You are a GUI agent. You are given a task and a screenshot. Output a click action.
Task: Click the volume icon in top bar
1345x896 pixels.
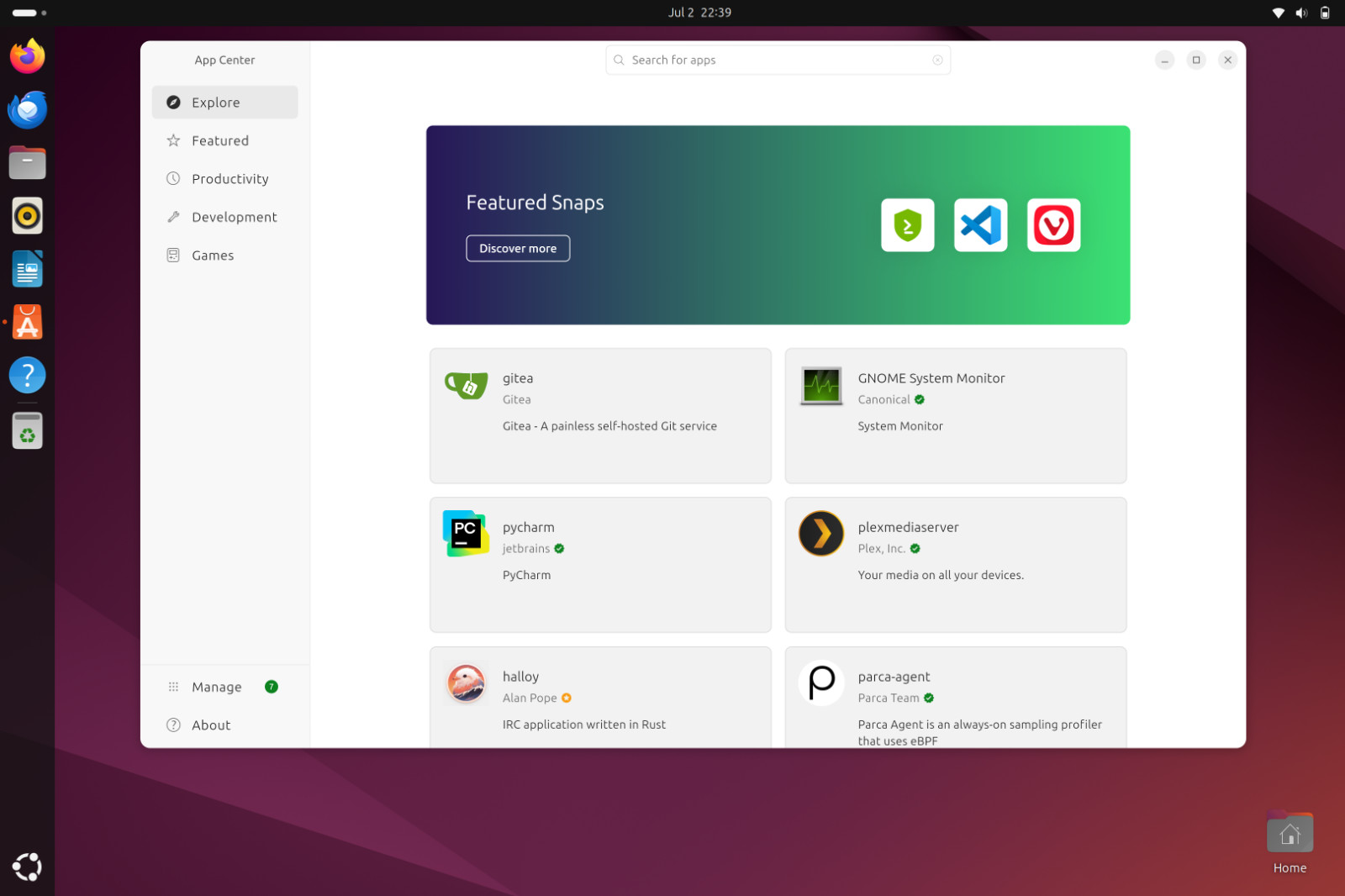pyautogui.click(x=1301, y=13)
